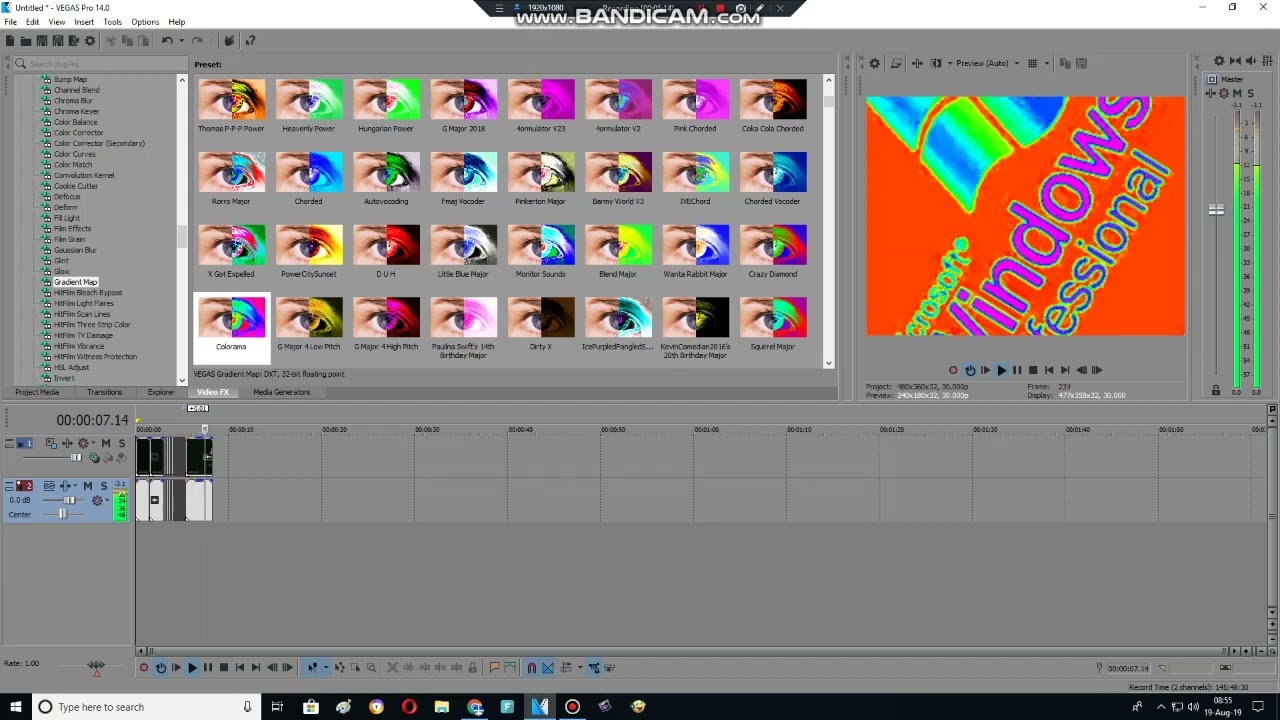Open Master bus audio properties gear icon
The image size is (1280, 720).
(x=1219, y=61)
